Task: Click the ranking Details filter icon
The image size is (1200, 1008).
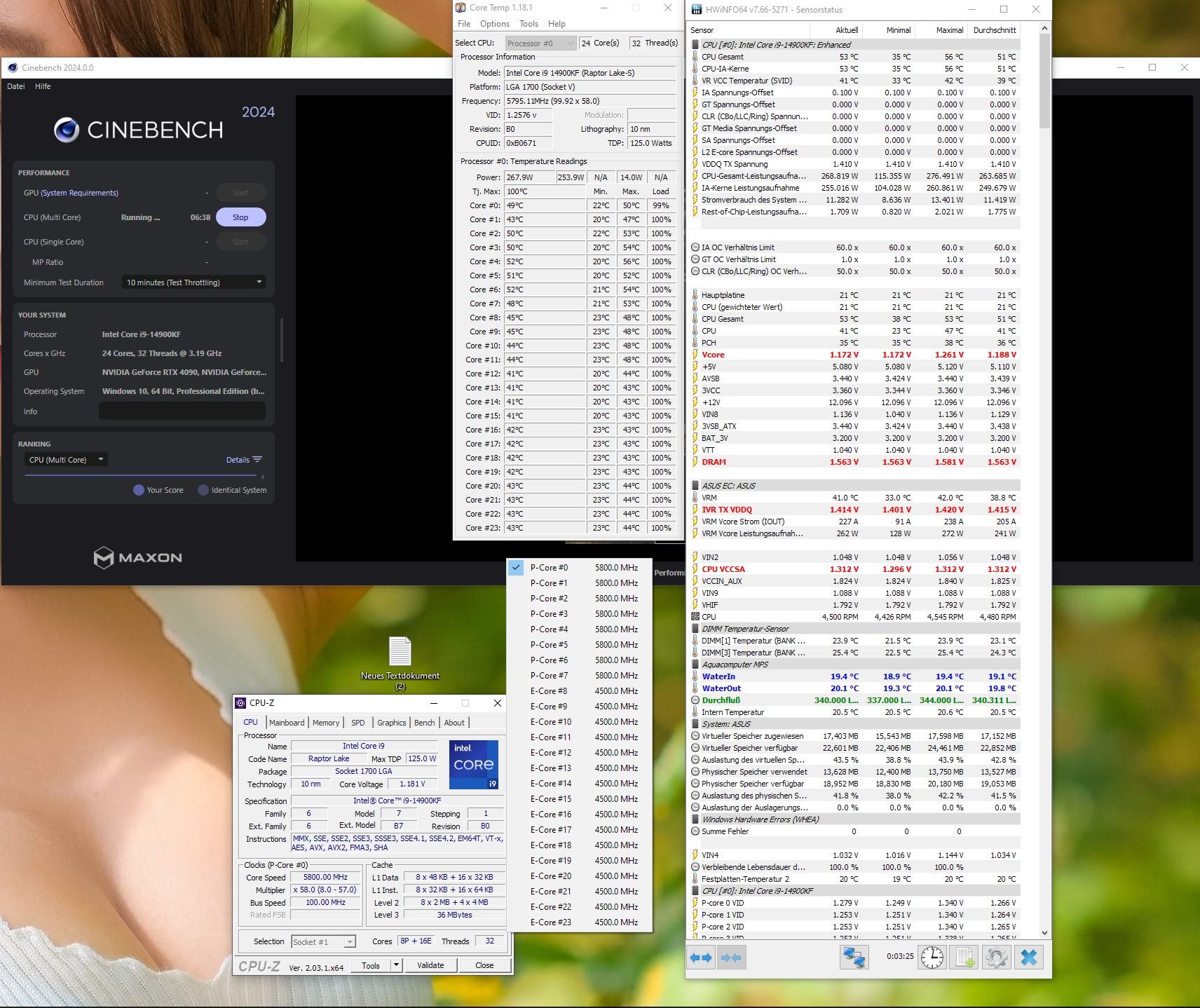Action: coord(257,460)
